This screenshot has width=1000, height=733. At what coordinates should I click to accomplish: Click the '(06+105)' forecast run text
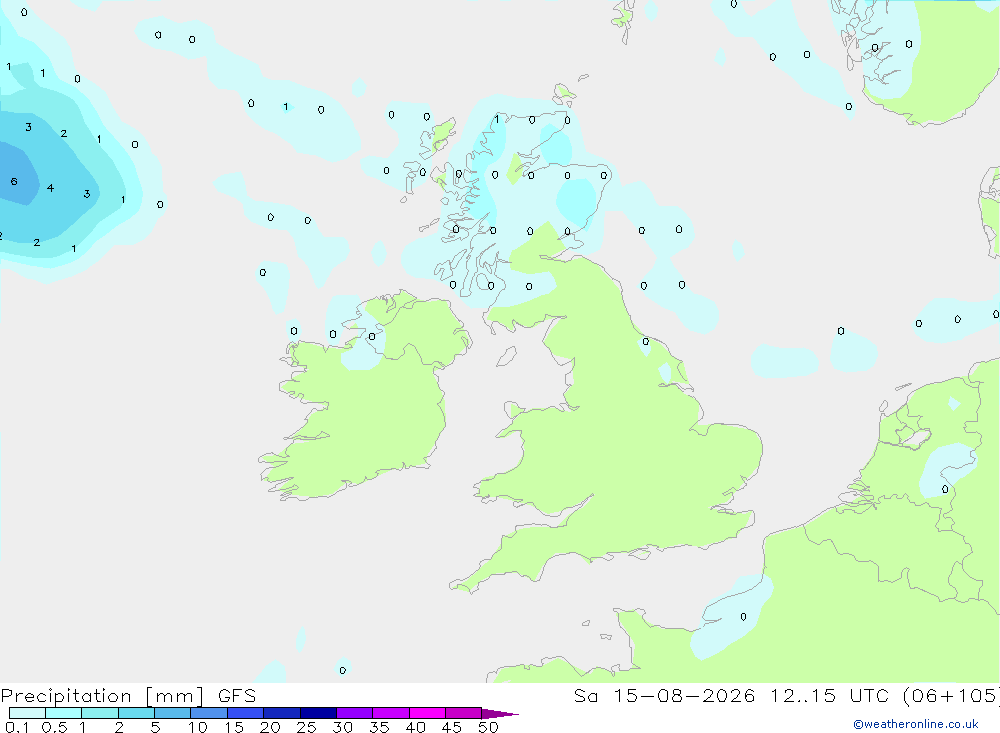pyautogui.click(x=950, y=696)
